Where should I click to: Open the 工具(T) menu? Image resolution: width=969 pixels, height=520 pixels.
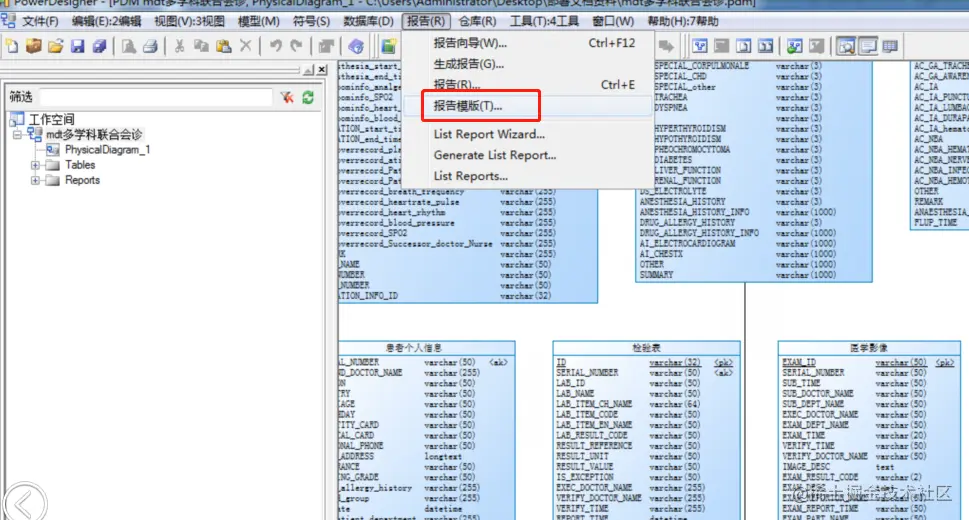(x=544, y=21)
